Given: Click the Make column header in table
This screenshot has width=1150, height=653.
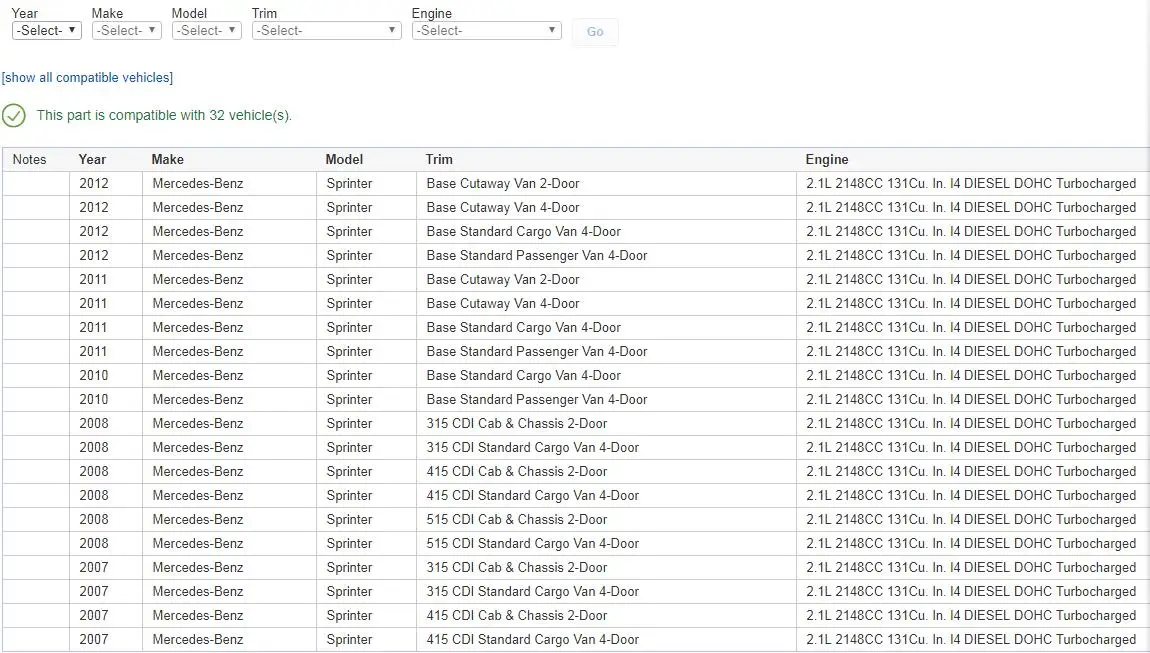Looking at the screenshot, I should (167, 159).
